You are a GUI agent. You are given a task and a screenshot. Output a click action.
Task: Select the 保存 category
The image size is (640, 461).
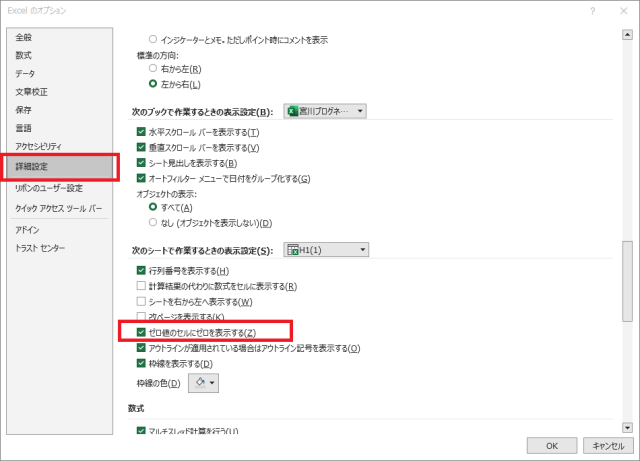[x=24, y=110]
